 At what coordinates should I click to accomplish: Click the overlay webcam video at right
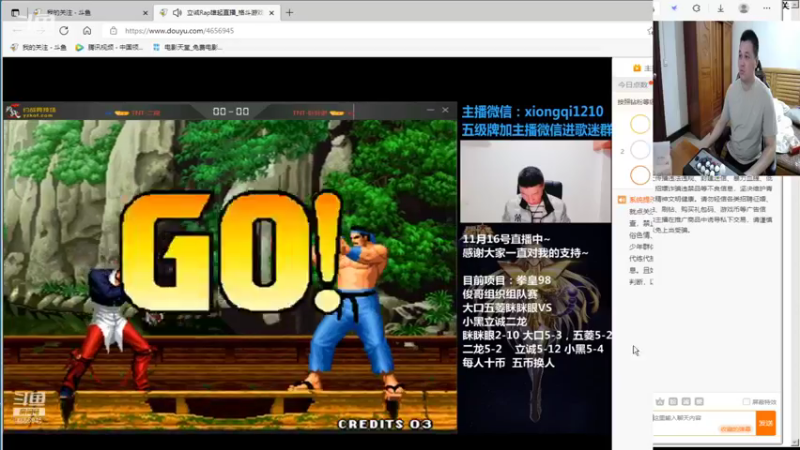tap(727, 98)
